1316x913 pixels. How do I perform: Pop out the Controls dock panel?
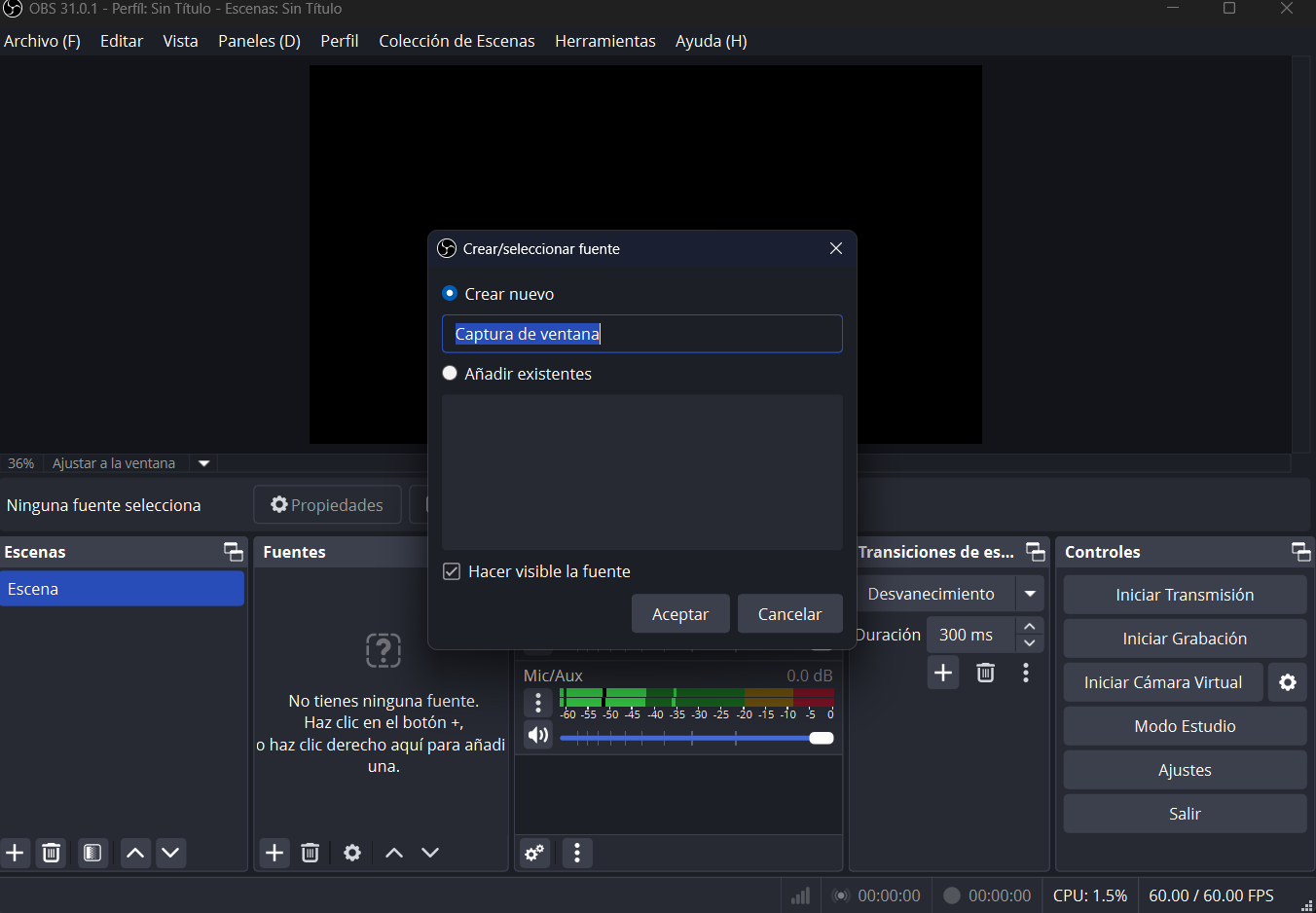click(1300, 552)
